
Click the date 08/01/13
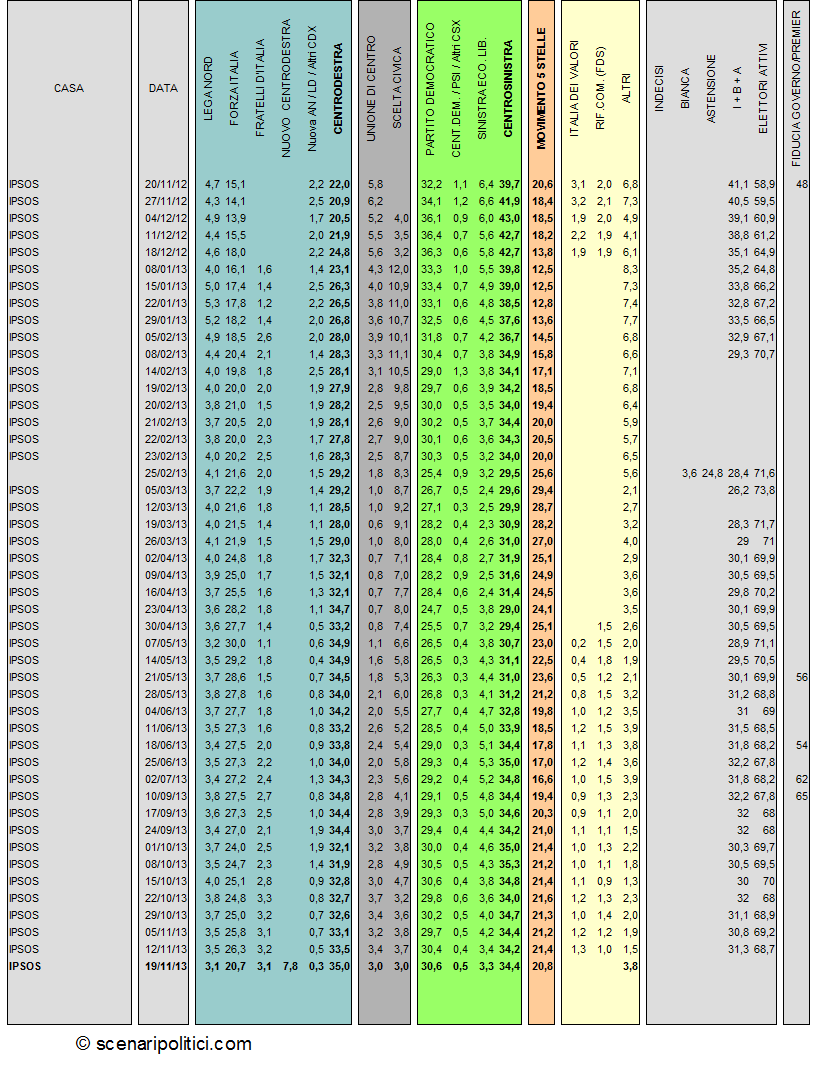click(x=166, y=269)
